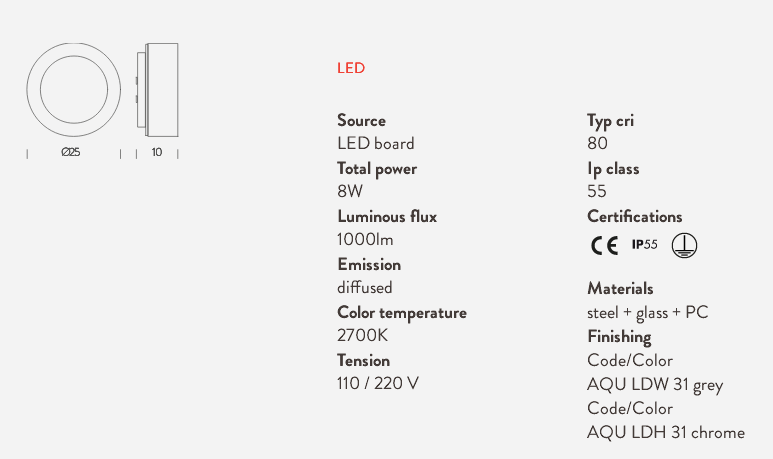
Task: Click the IP55 certification icon
Action: point(645,245)
